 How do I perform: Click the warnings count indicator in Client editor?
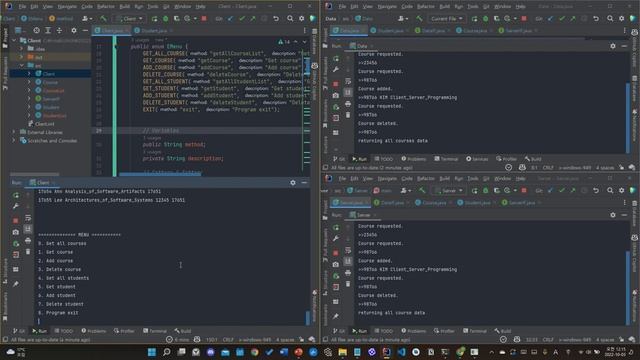click(x=284, y=42)
